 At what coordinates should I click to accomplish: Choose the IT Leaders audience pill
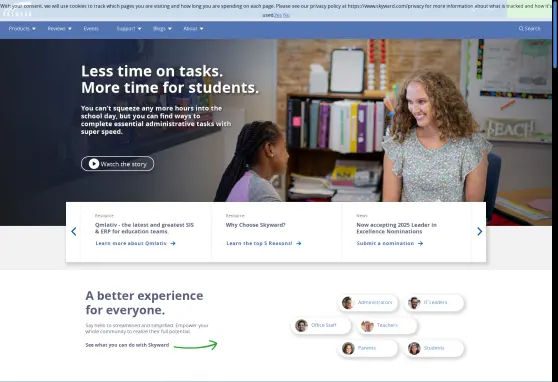click(x=434, y=303)
